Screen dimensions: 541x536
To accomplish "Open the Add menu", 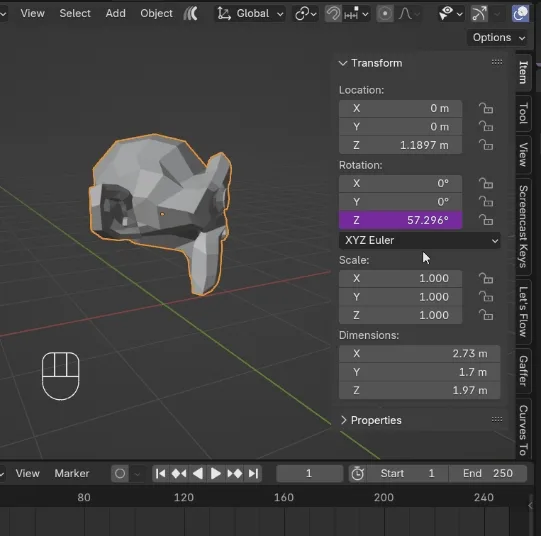I will (x=115, y=13).
